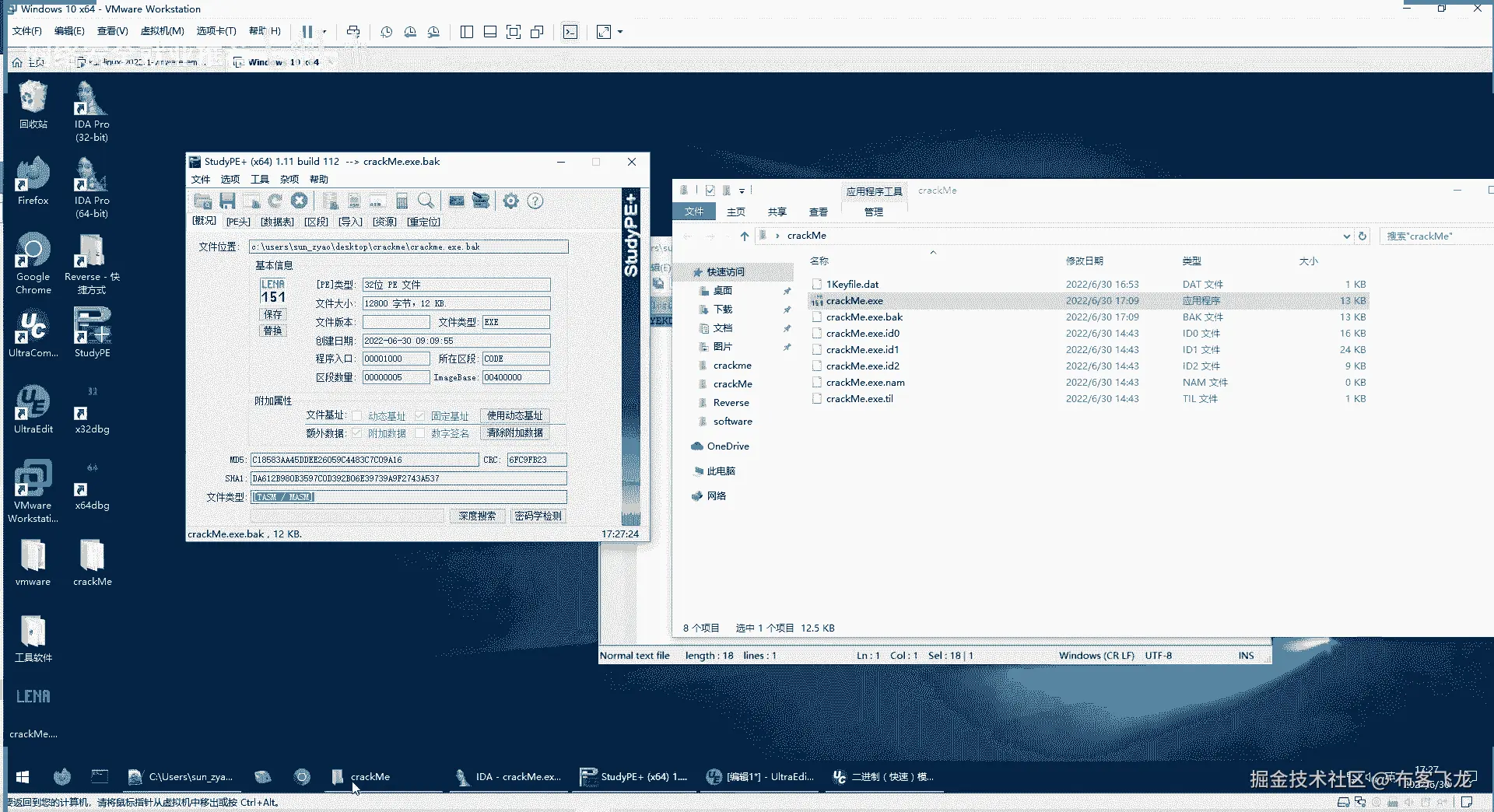Screen dimensions: 1494x812
Task: Click the full screen icon in VMware toolbar
Action: coord(514,32)
